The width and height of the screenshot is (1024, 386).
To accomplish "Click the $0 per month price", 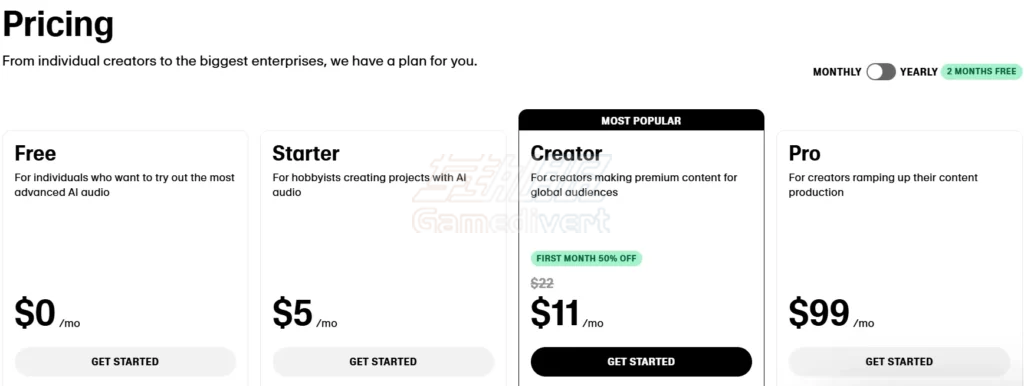I will coord(47,314).
